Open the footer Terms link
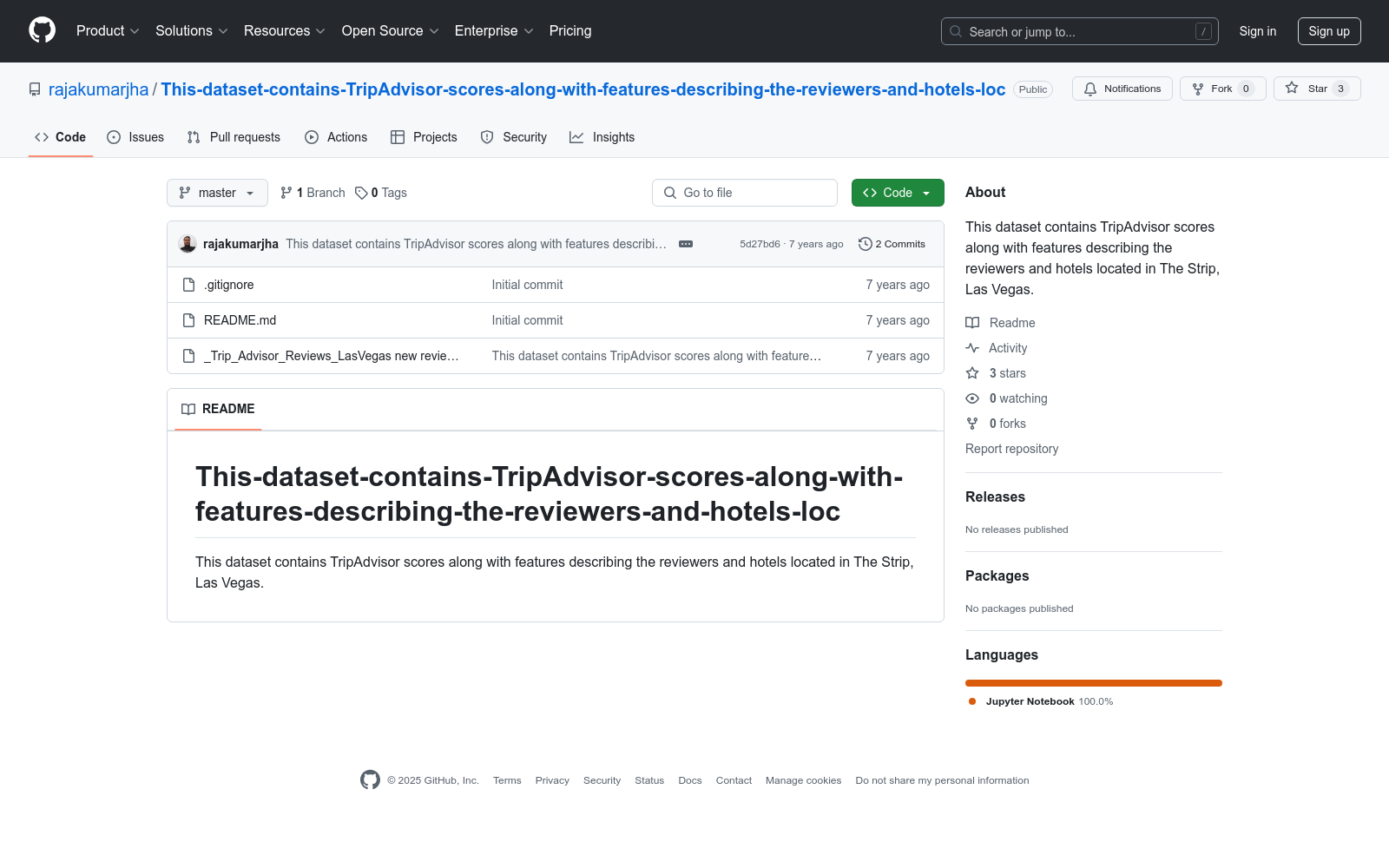Screen dimensions: 1389x868 [507, 780]
